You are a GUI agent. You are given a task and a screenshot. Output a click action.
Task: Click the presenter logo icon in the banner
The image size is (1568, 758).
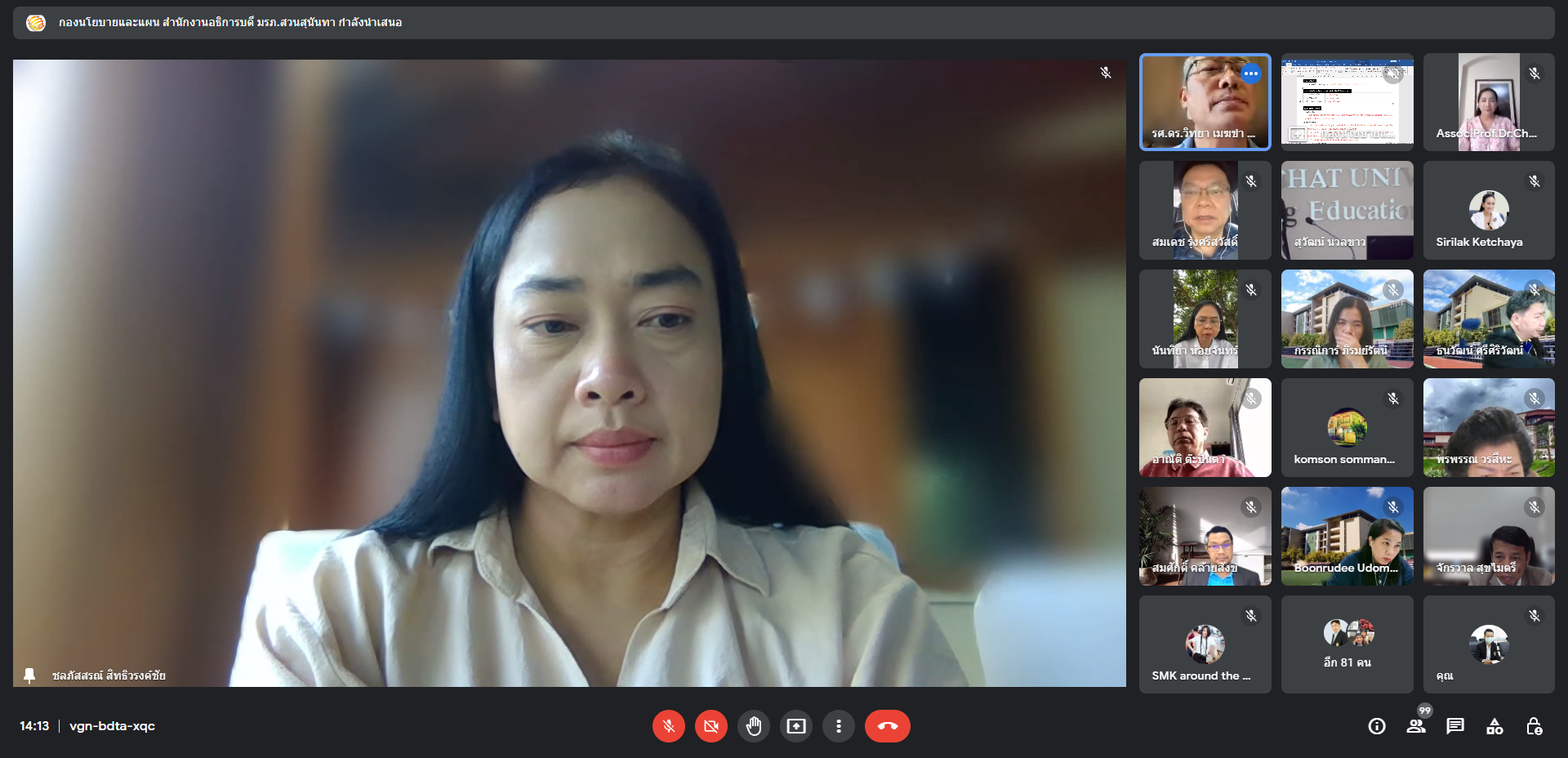coord(36,23)
